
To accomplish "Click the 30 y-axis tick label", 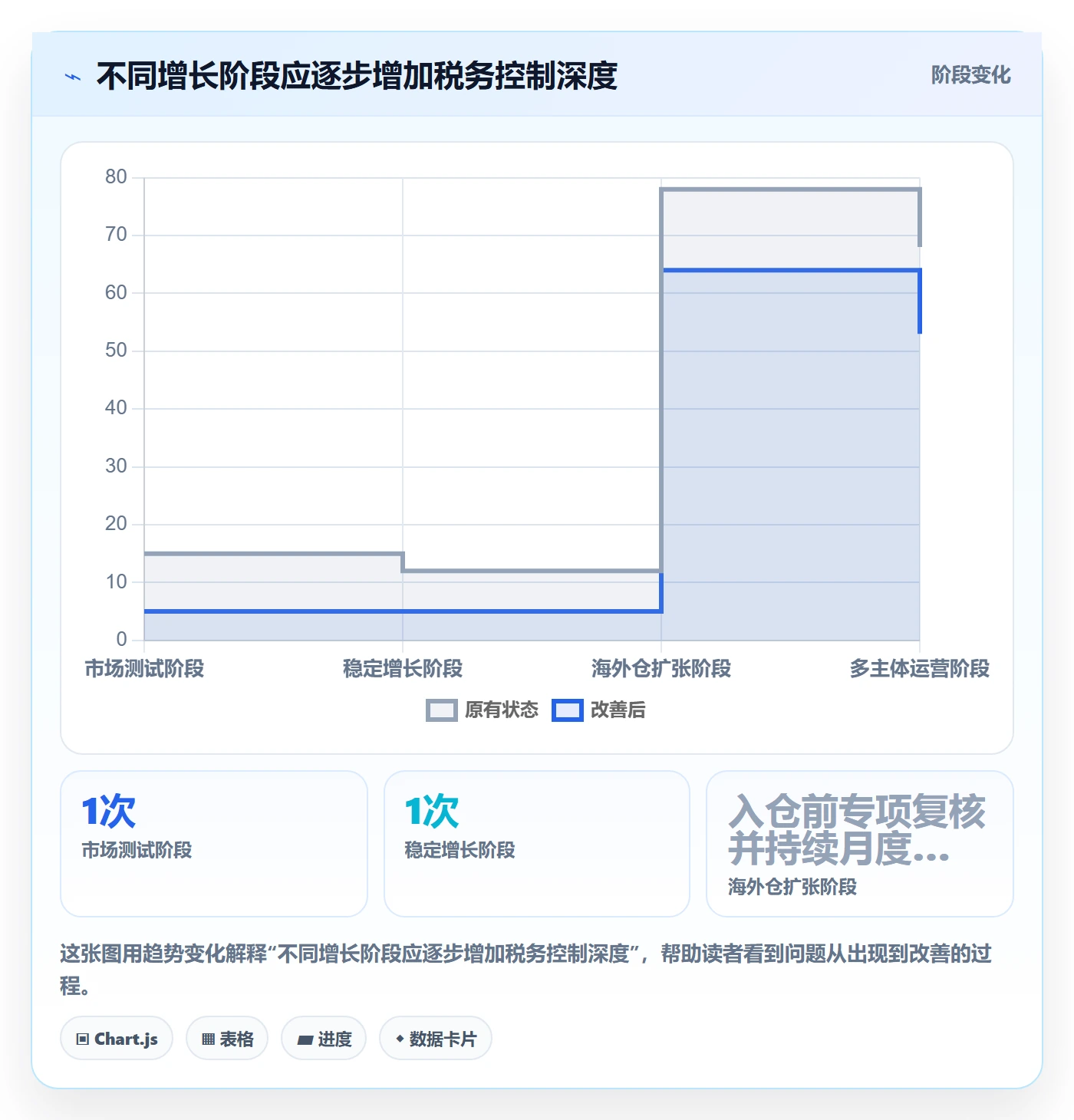I will pyautogui.click(x=117, y=466).
